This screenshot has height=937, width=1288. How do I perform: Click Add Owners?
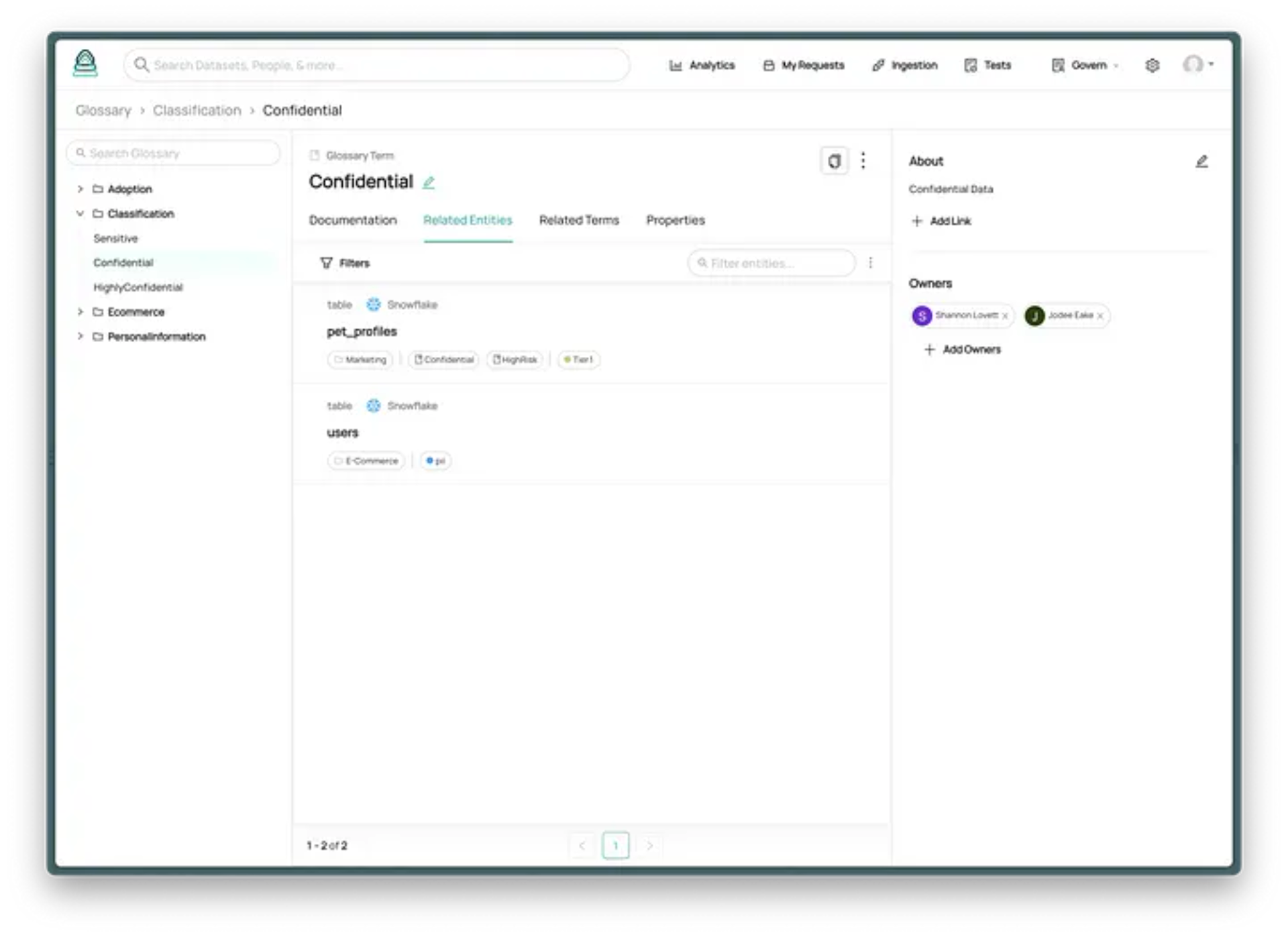coord(962,349)
